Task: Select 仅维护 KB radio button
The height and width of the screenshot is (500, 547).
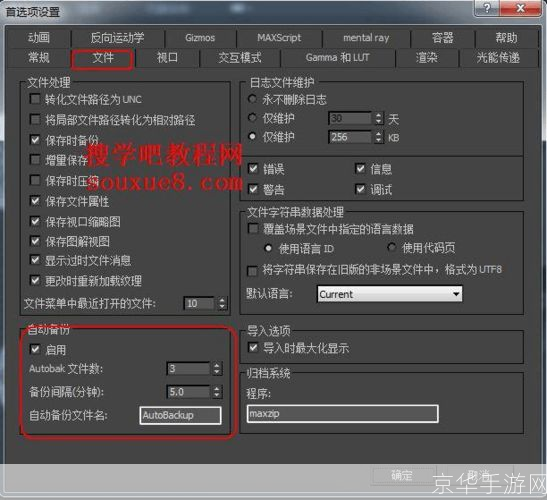Action: (x=252, y=137)
